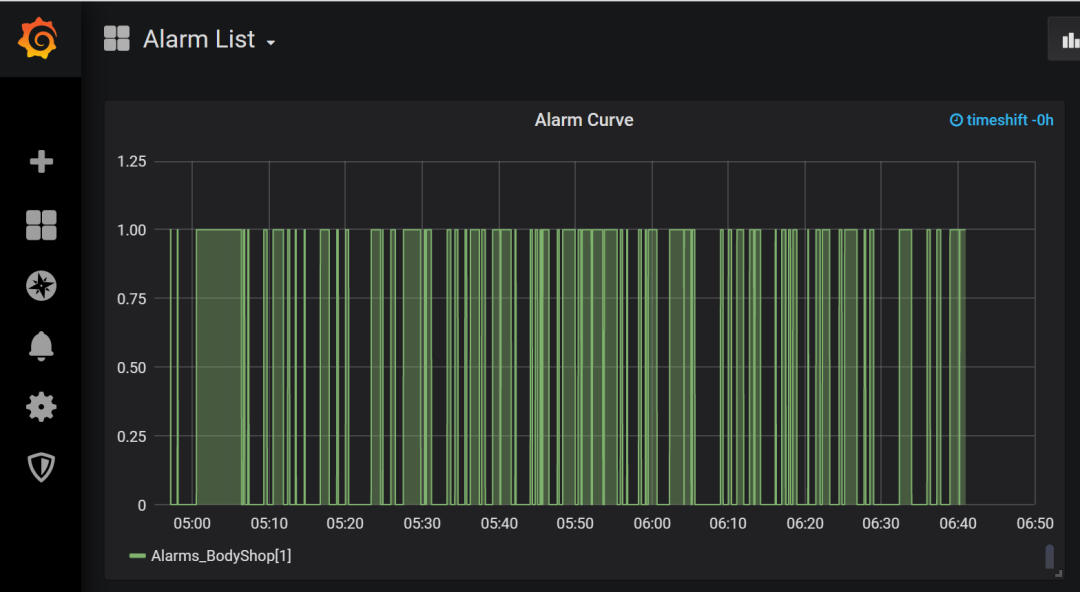Click the Grafana logo home icon
This screenshot has width=1080, height=592.
(40, 39)
